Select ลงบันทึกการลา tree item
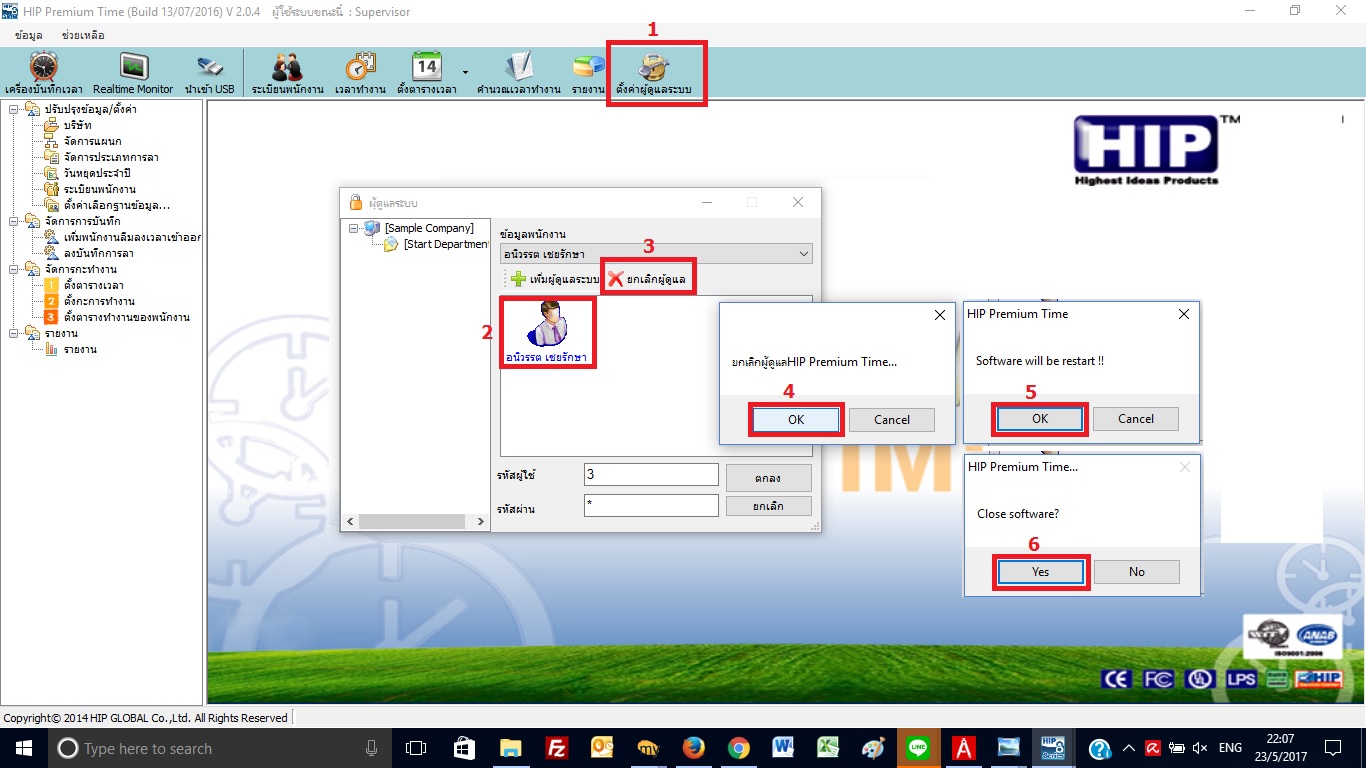The height and width of the screenshot is (768, 1366). click(98, 253)
